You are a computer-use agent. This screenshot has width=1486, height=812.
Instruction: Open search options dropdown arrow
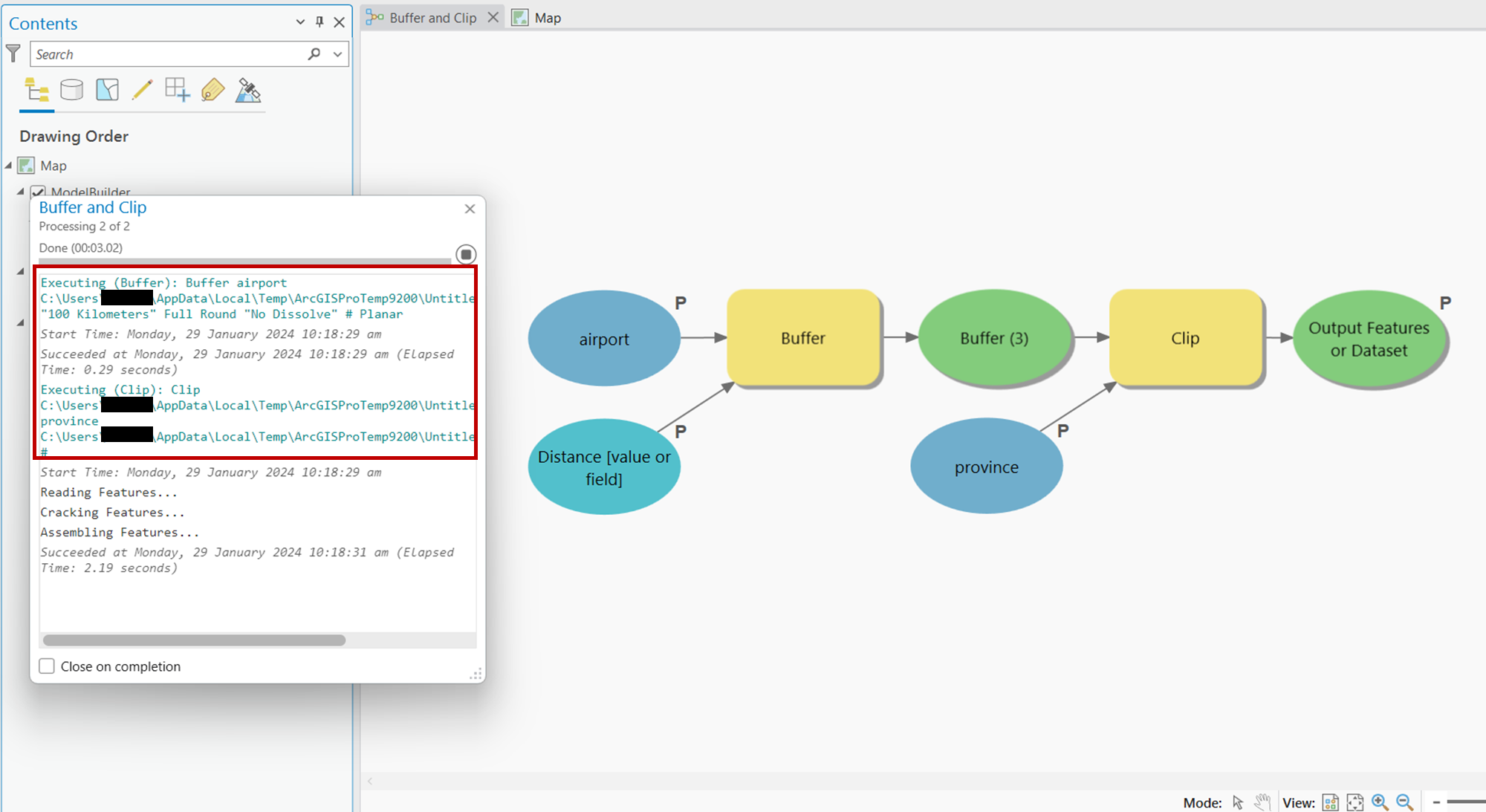(338, 54)
